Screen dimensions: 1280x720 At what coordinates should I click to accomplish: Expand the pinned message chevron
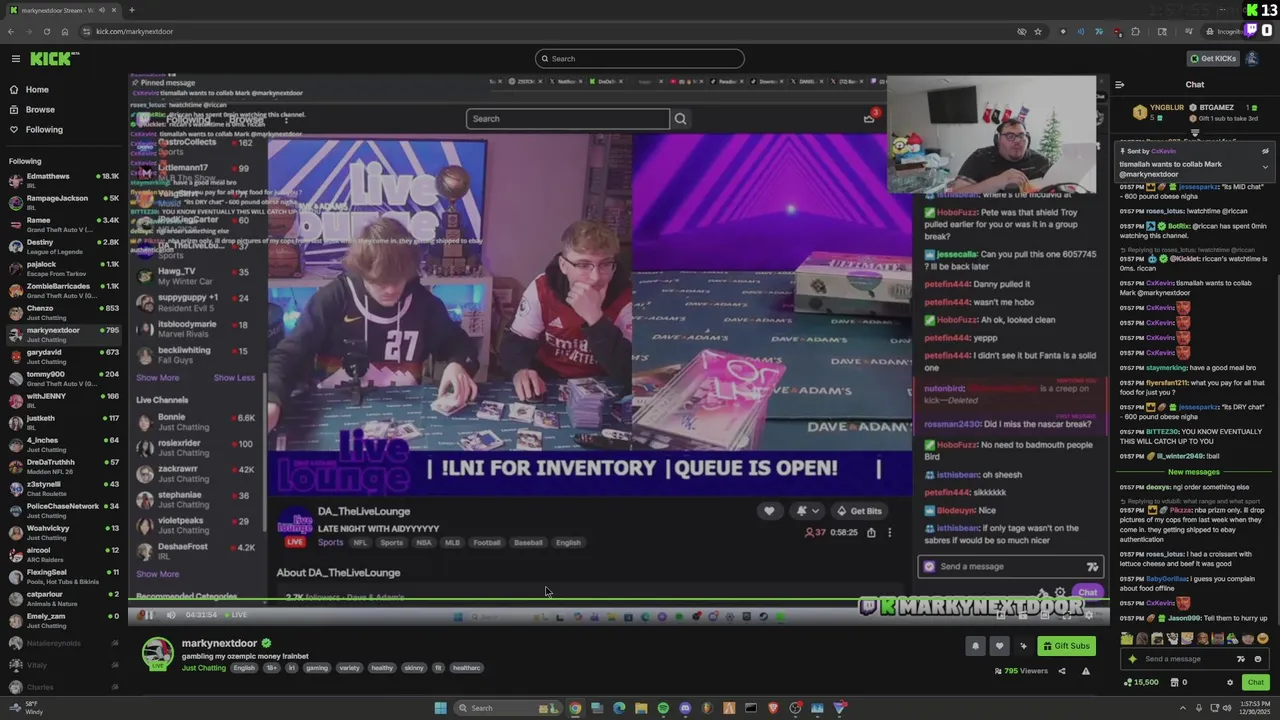1265,167
